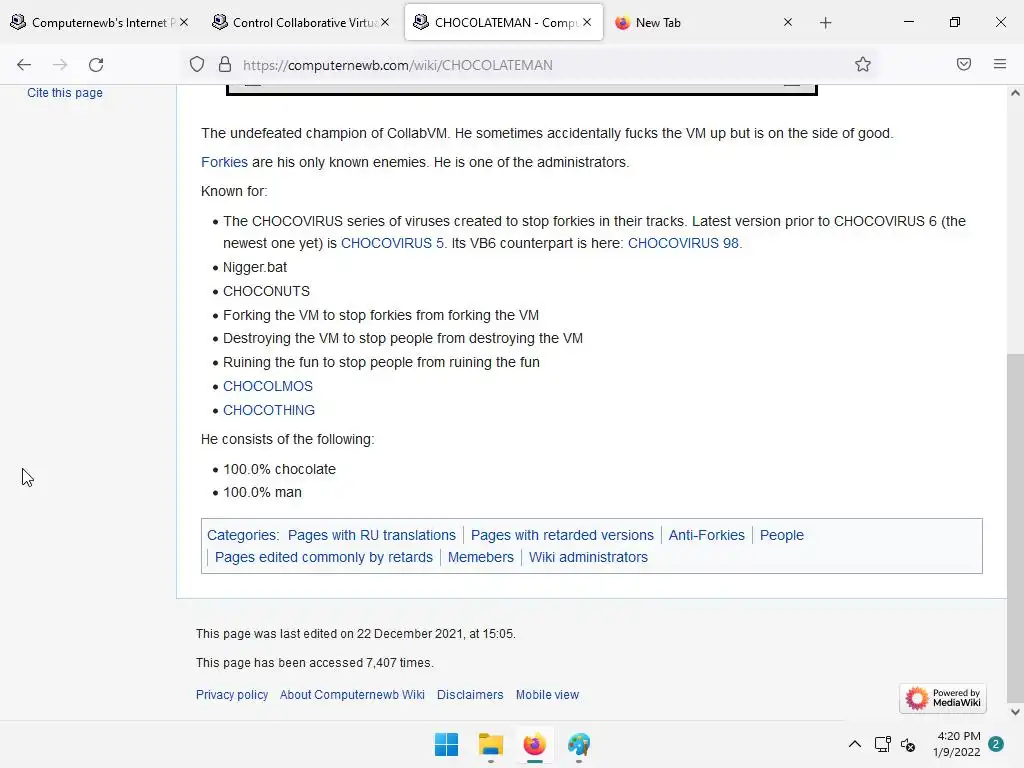View site security padlock info
Screen dimensions: 1024x768
coord(225,65)
